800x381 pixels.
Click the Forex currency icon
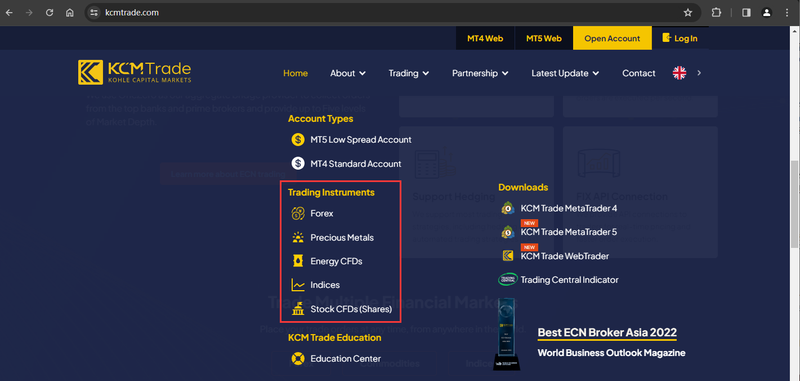coord(297,213)
